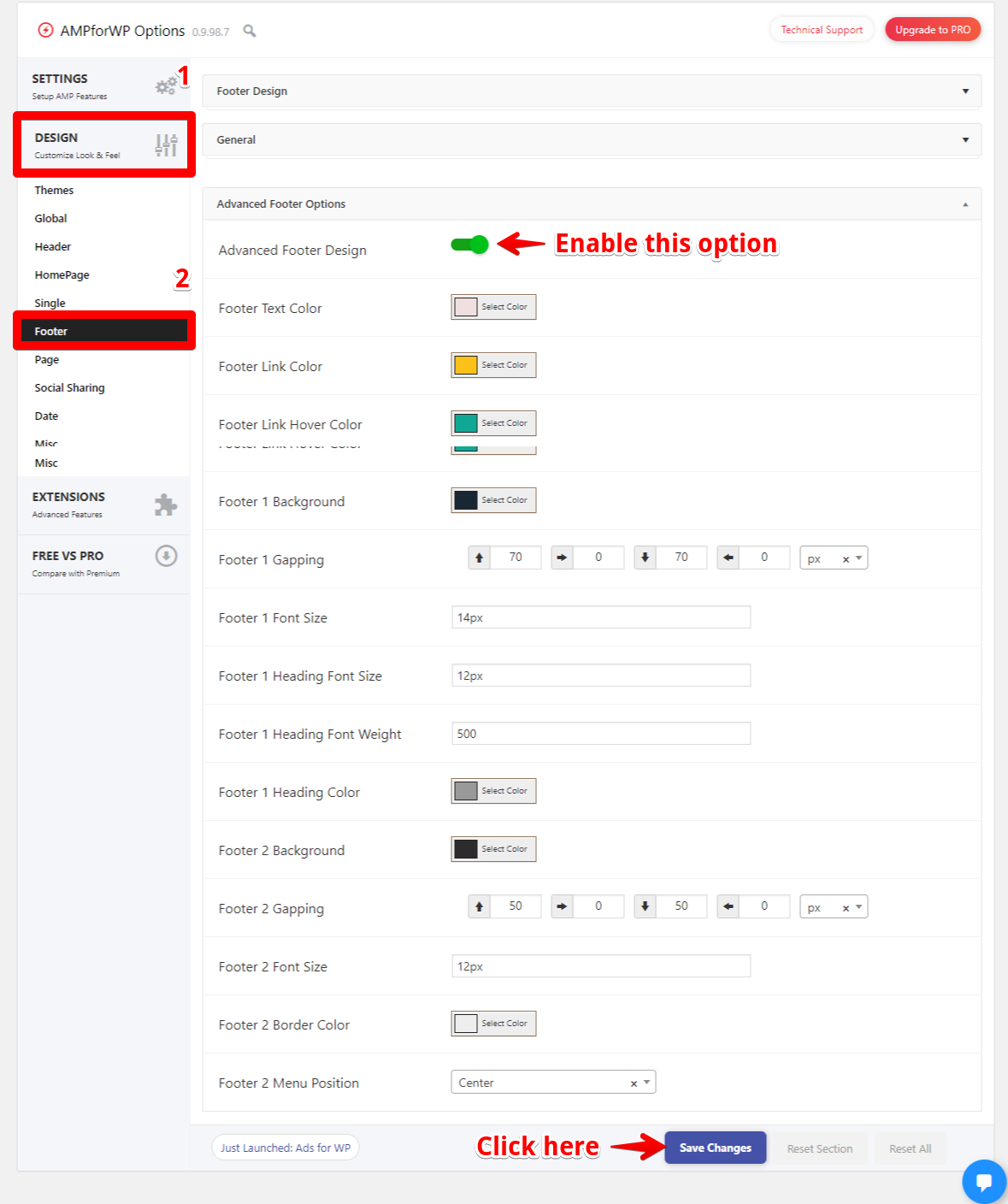Open the Free vs Pro section
Viewport: 1008px width, 1204px height.
[103, 564]
